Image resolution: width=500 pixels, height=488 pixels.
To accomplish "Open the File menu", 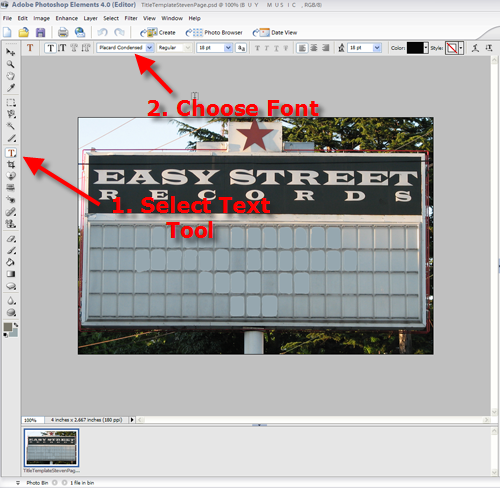I will [7, 18].
